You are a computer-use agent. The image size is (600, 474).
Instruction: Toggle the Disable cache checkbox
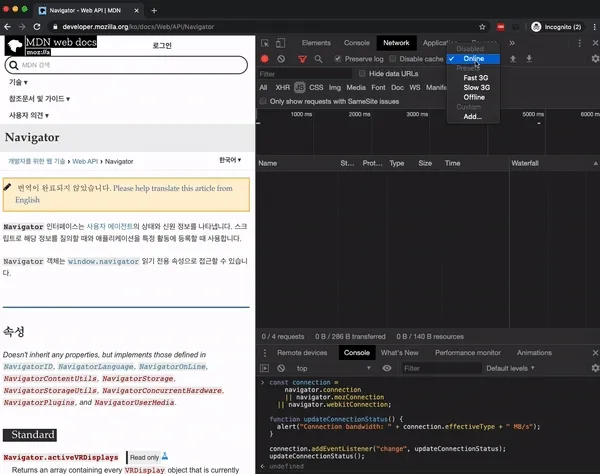(x=393, y=59)
